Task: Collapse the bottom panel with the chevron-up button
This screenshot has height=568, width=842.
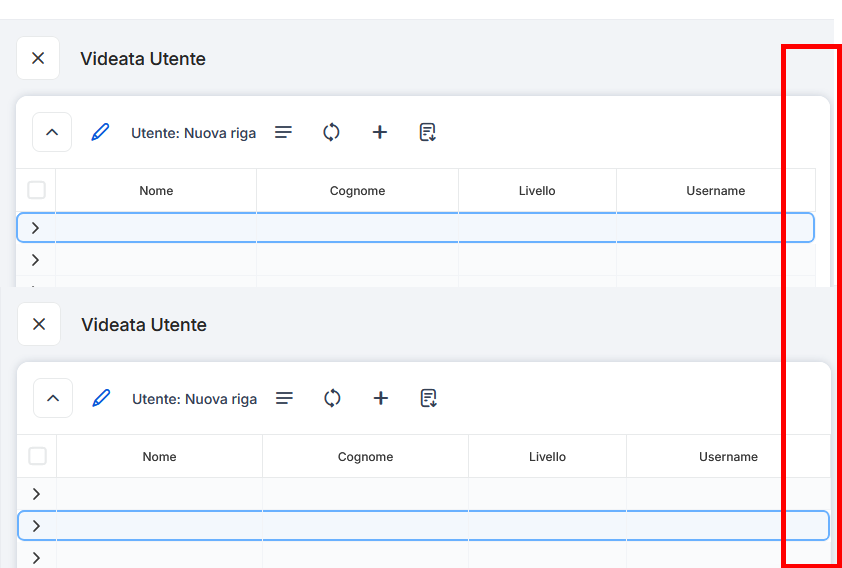Action: tap(53, 398)
